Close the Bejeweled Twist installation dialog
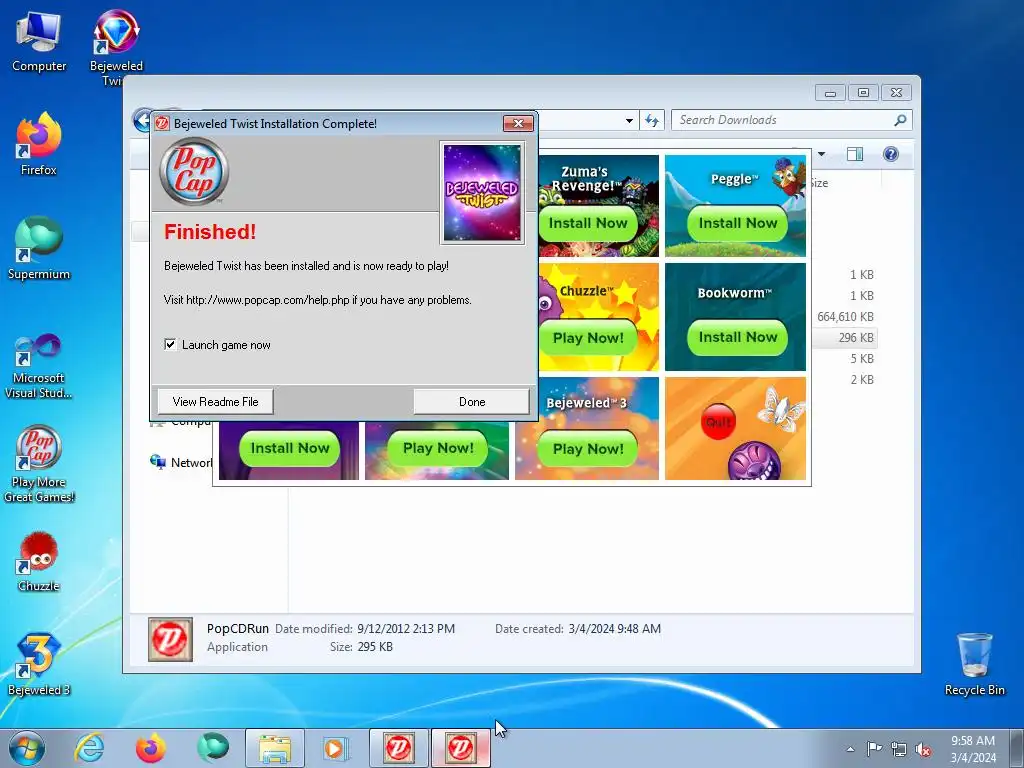The height and width of the screenshot is (768, 1024). click(518, 123)
